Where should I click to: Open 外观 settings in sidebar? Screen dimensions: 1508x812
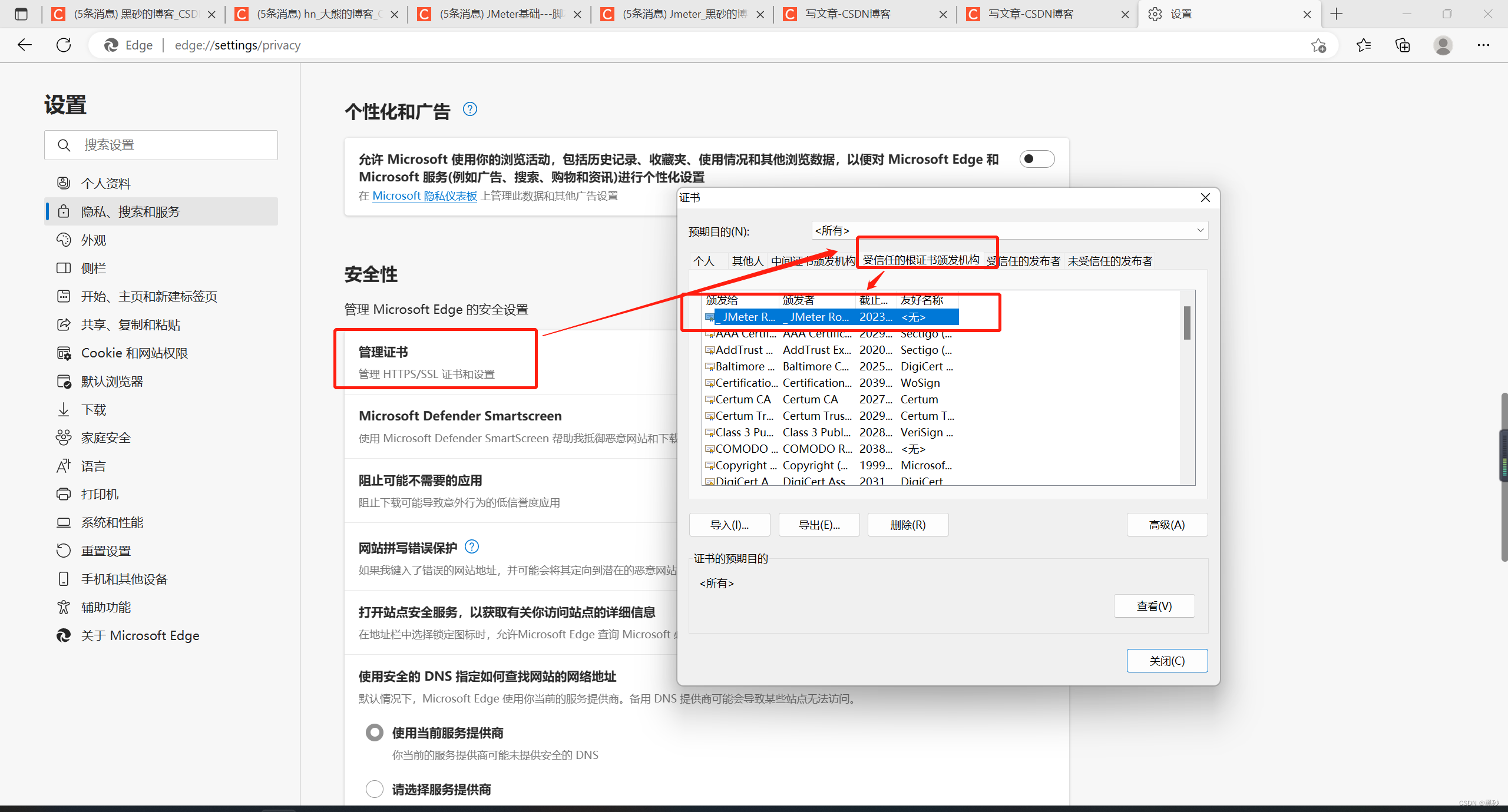pos(94,240)
